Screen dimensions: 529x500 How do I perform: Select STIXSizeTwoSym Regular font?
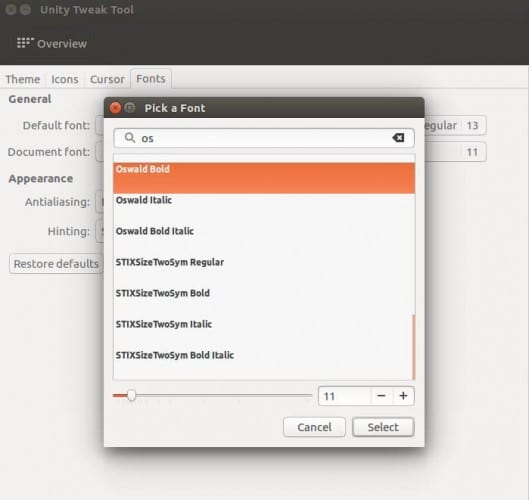click(x=264, y=271)
